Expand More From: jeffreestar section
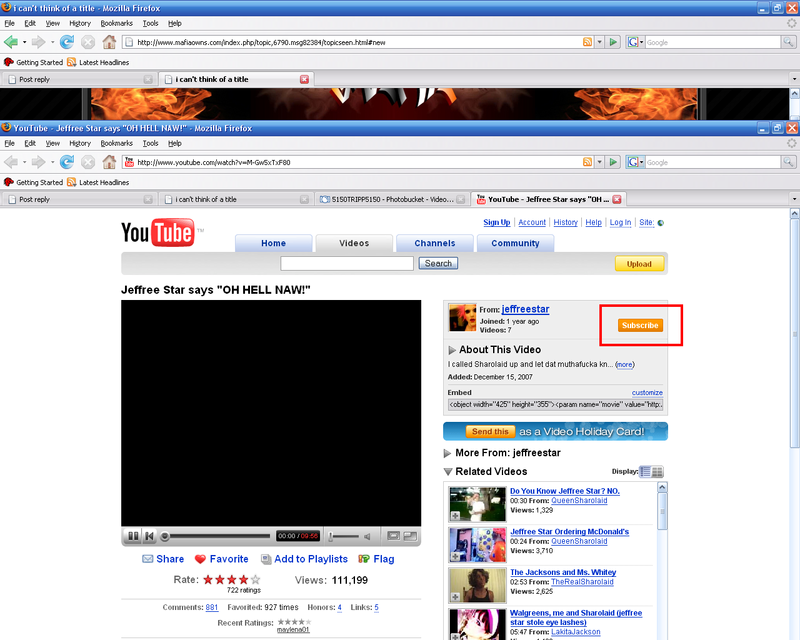 [448, 453]
